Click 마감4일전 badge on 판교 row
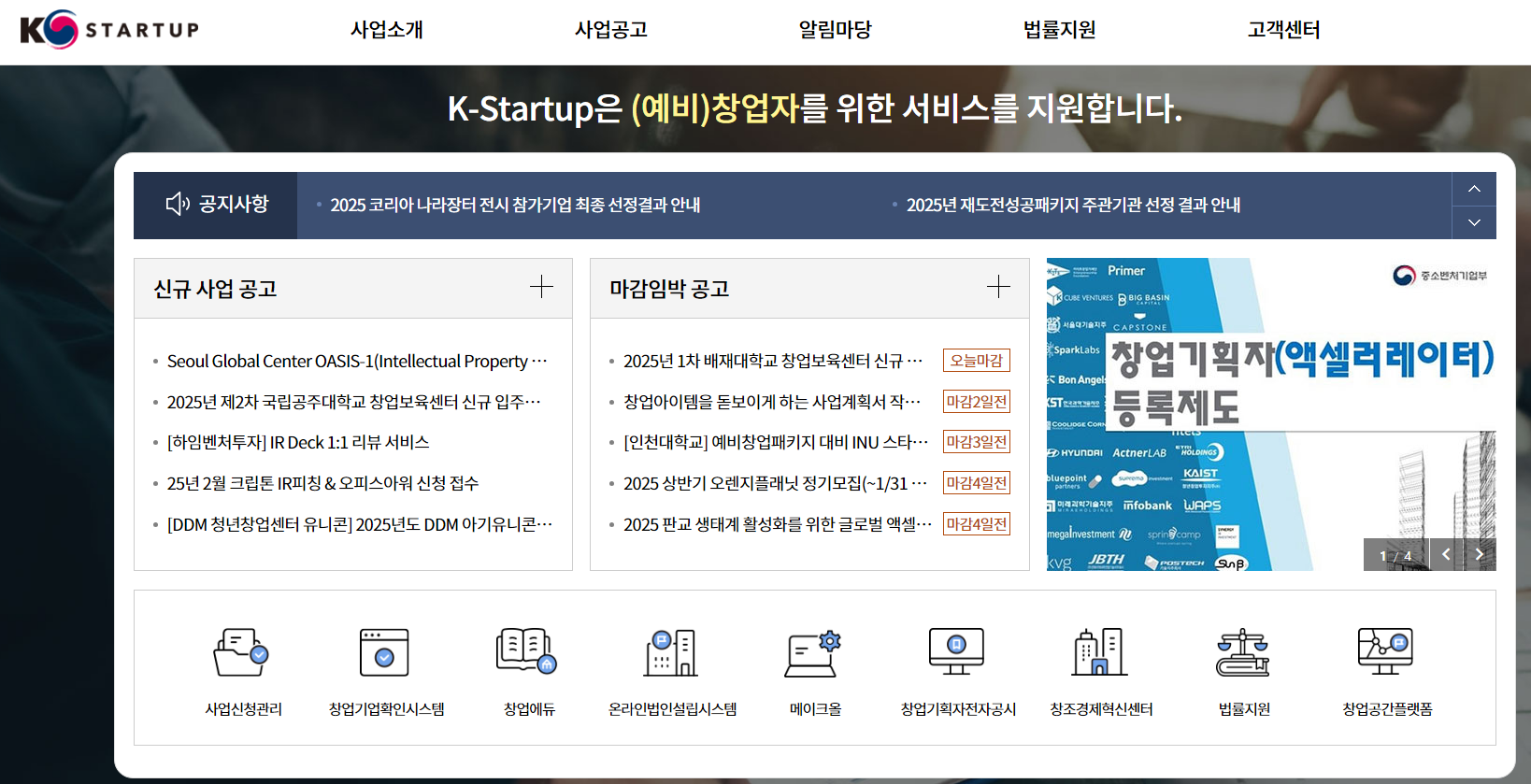Image resolution: width=1531 pixels, height=784 pixels. [977, 524]
